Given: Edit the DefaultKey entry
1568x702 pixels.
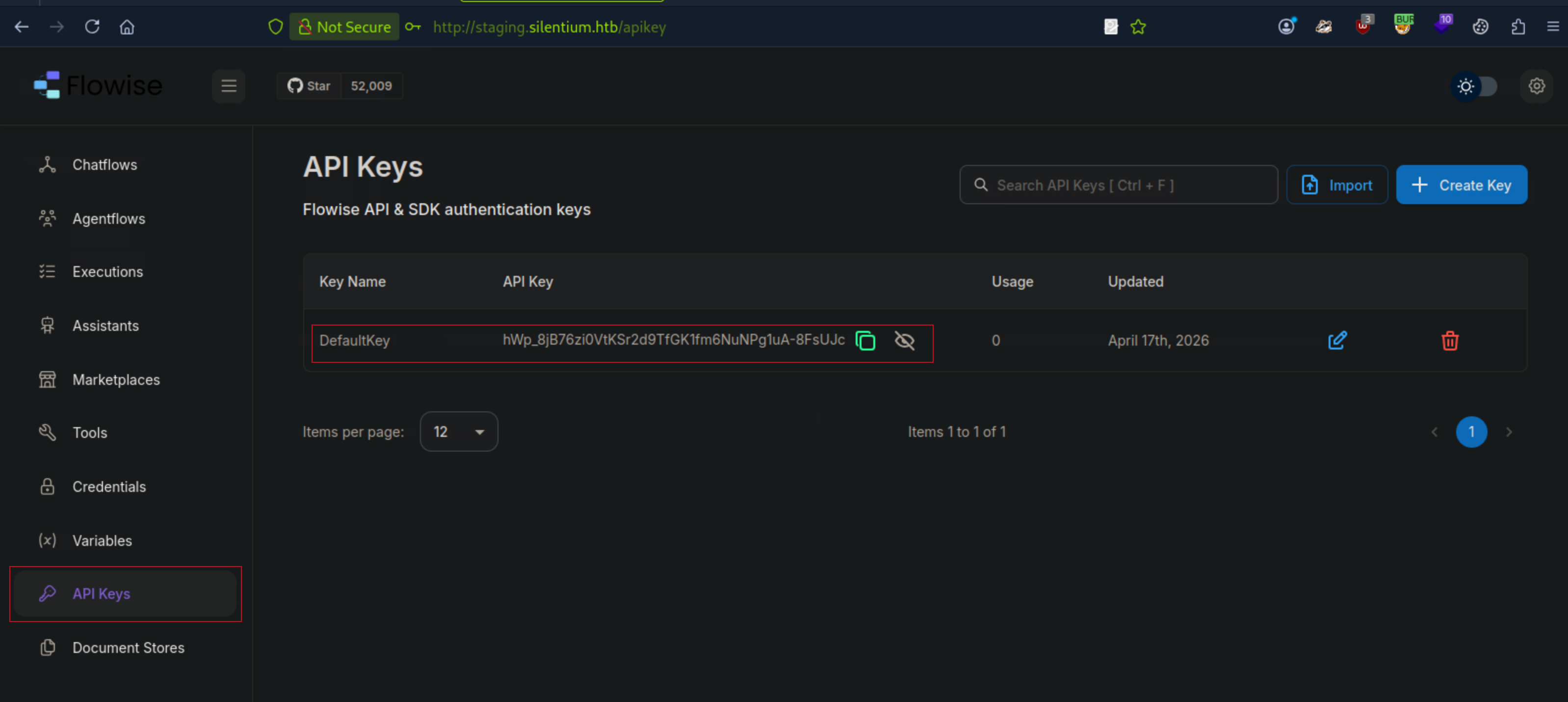Looking at the screenshot, I should (x=1337, y=340).
